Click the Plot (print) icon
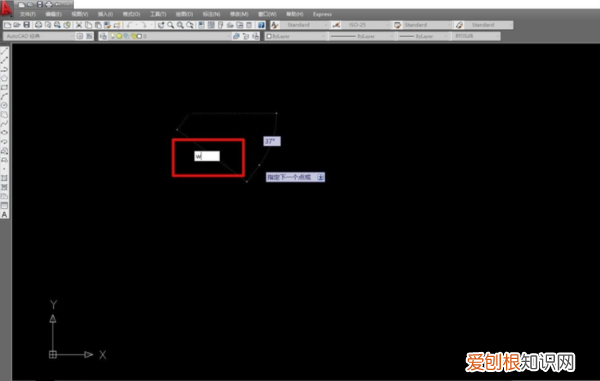 (x=38, y=25)
